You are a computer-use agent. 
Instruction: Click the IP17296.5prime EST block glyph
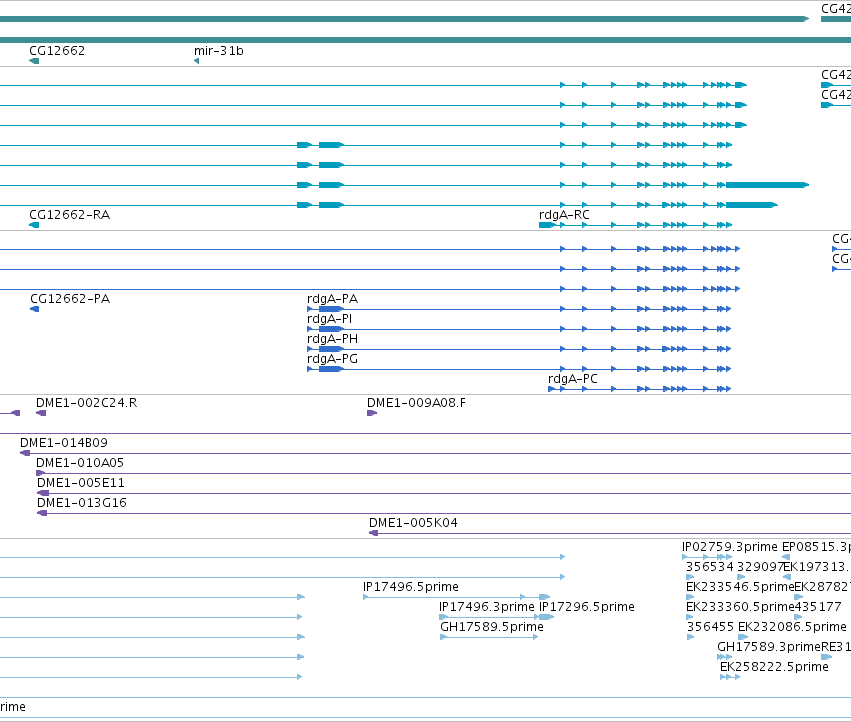[x=547, y=617]
